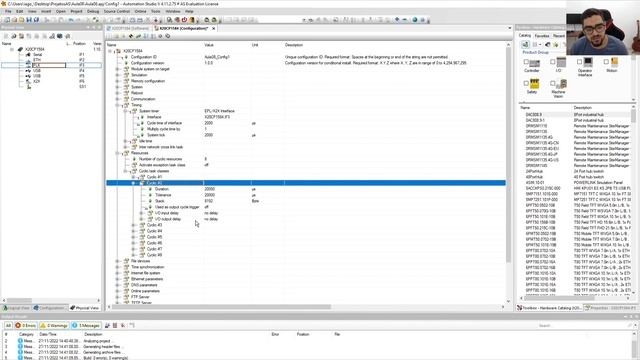Expand the Cyclic #8 node

133,255
